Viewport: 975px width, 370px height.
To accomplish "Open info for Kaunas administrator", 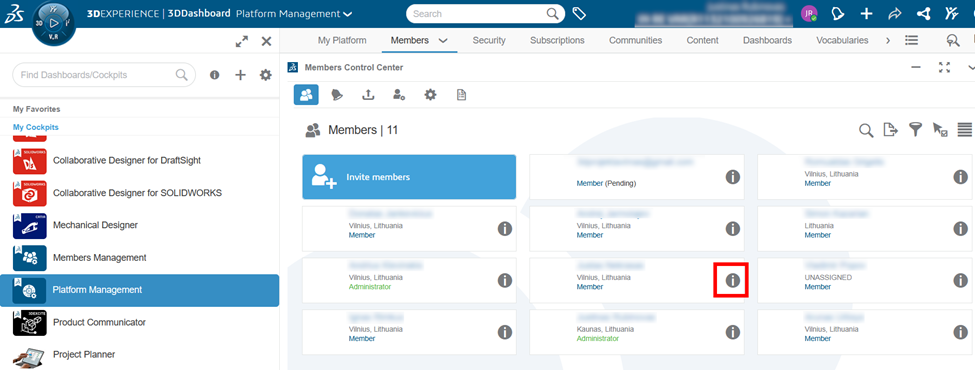I will coord(733,332).
